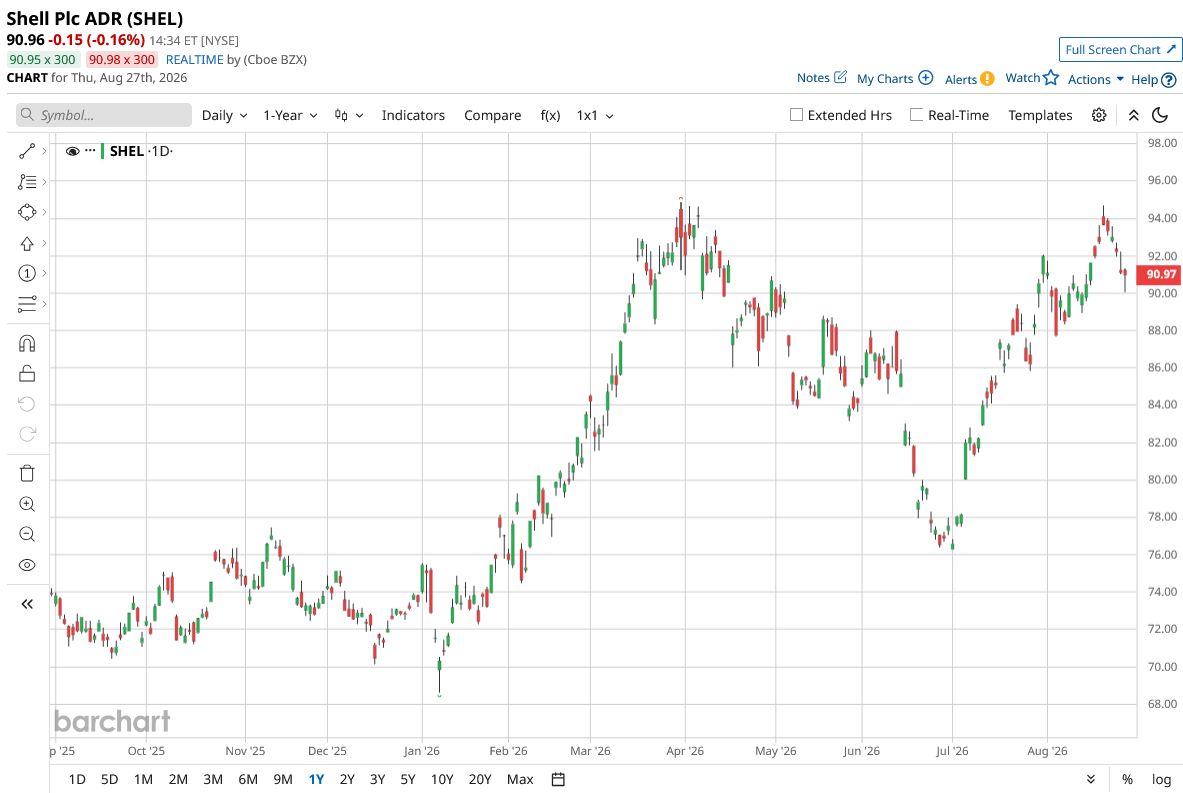The height and width of the screenshot is (793, 1183).
Task: Select the 1D time range
Action: tap(77, 779)
